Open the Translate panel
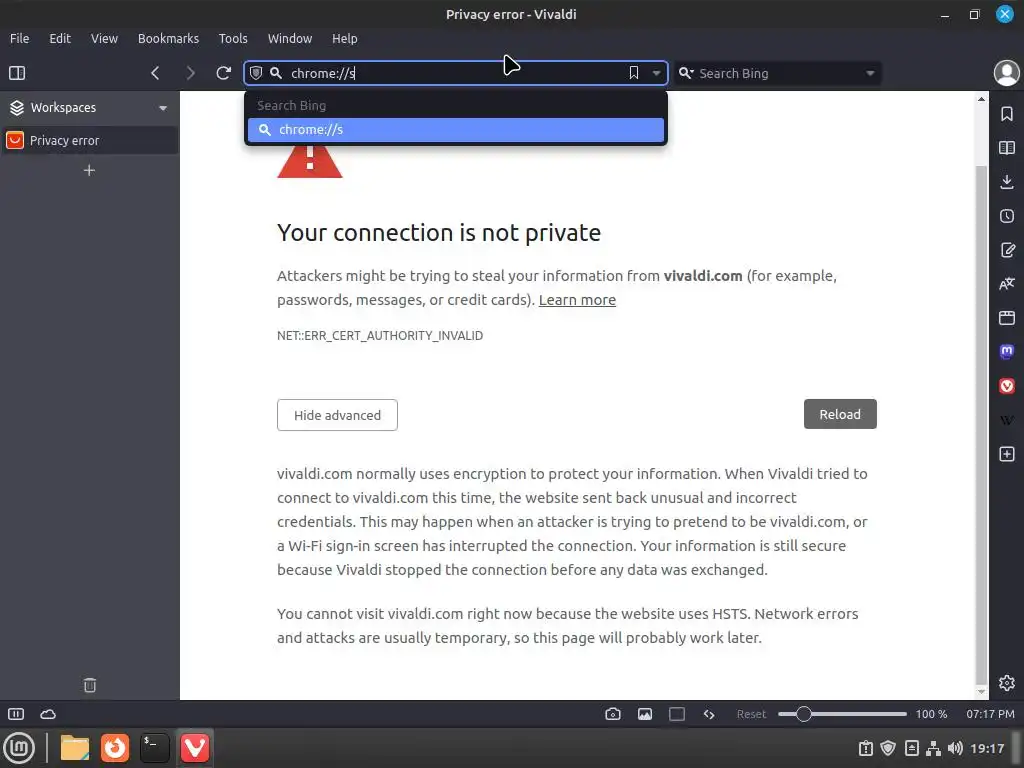This screenshot has height=768, width=1024. coord(1006,284)
